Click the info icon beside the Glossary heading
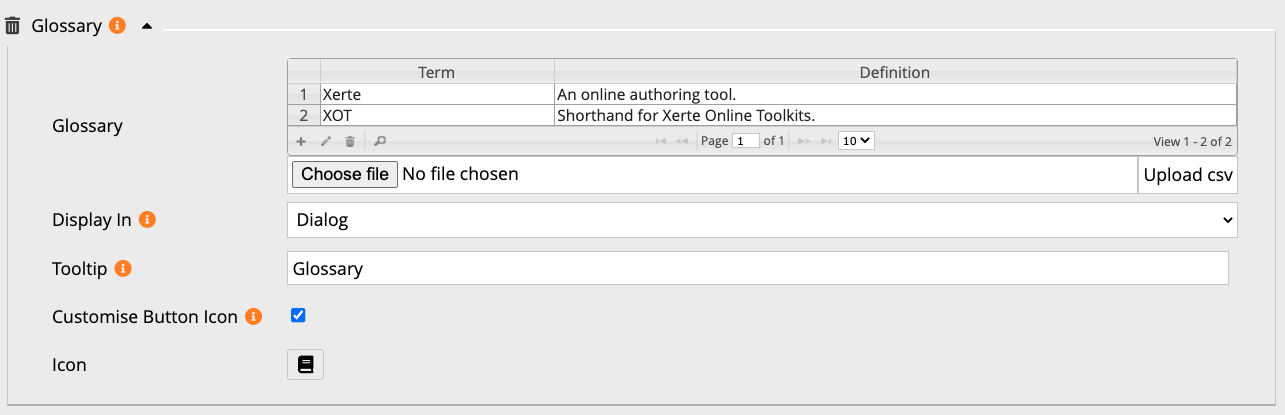1285x415 pixels. 117,26
